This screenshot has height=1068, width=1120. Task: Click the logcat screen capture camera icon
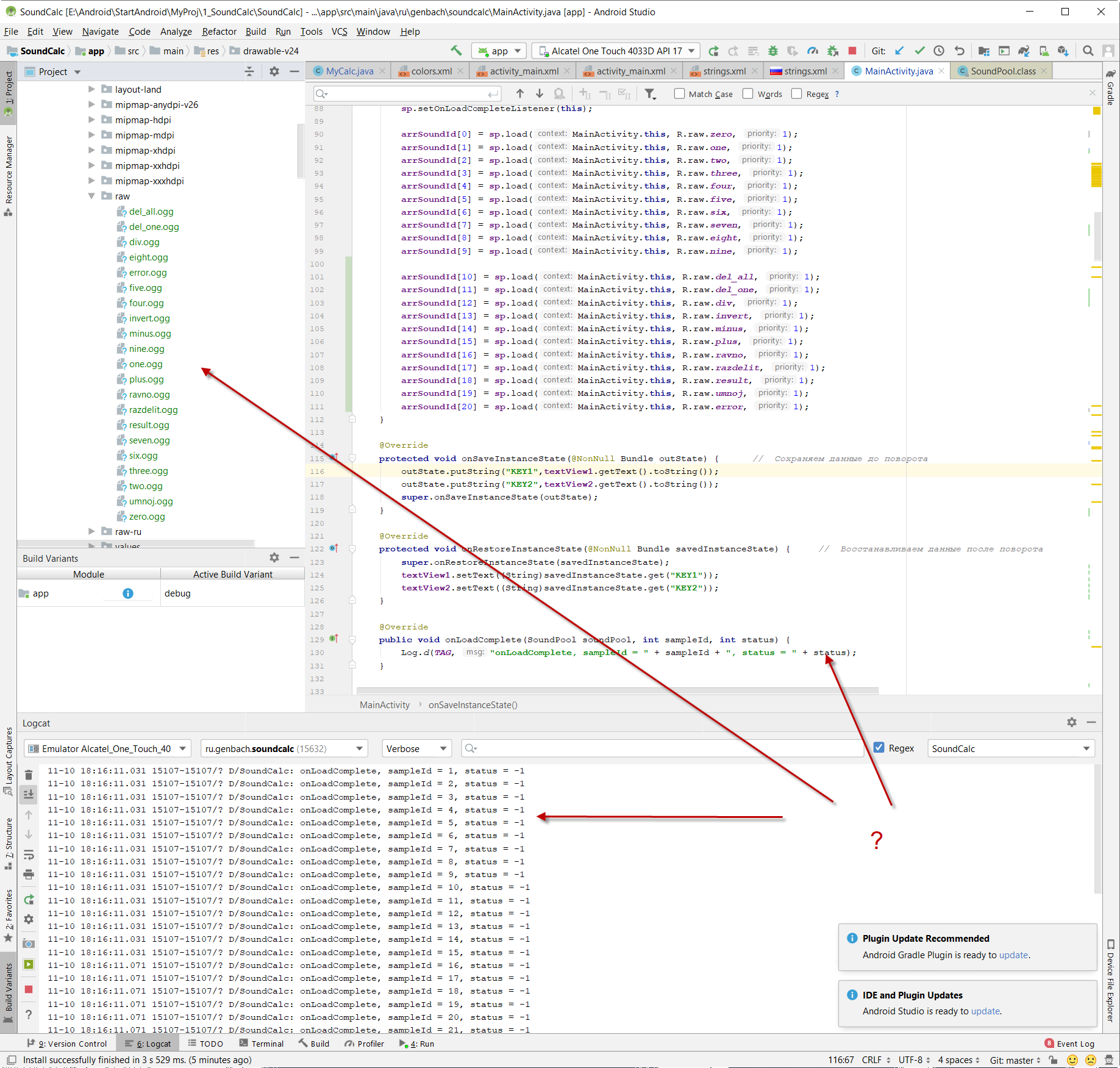click(28, 944)
